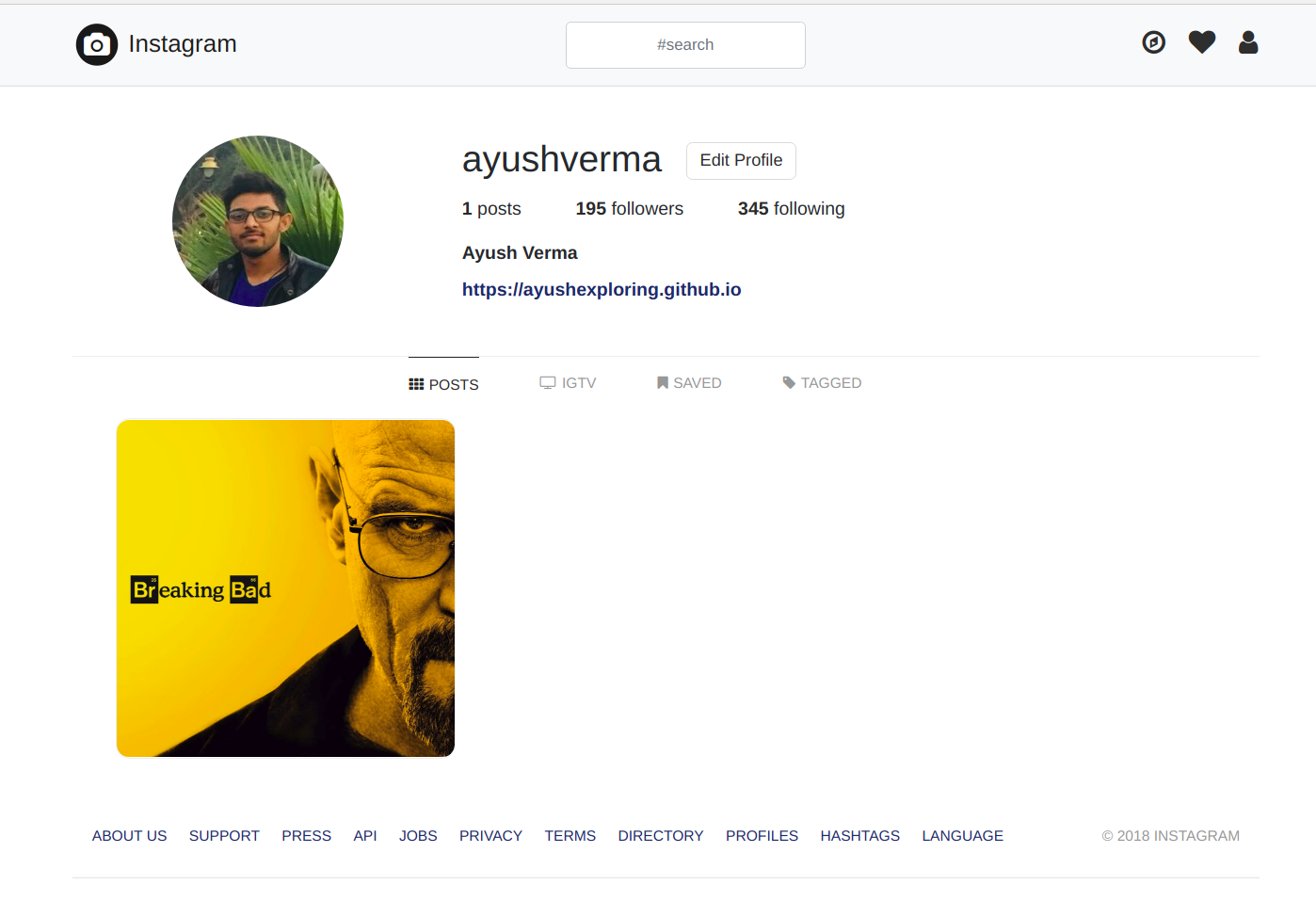This screenshot has height=901, width=1316.
Task: View the 195 followers list
Action: (x=630, y=209)
